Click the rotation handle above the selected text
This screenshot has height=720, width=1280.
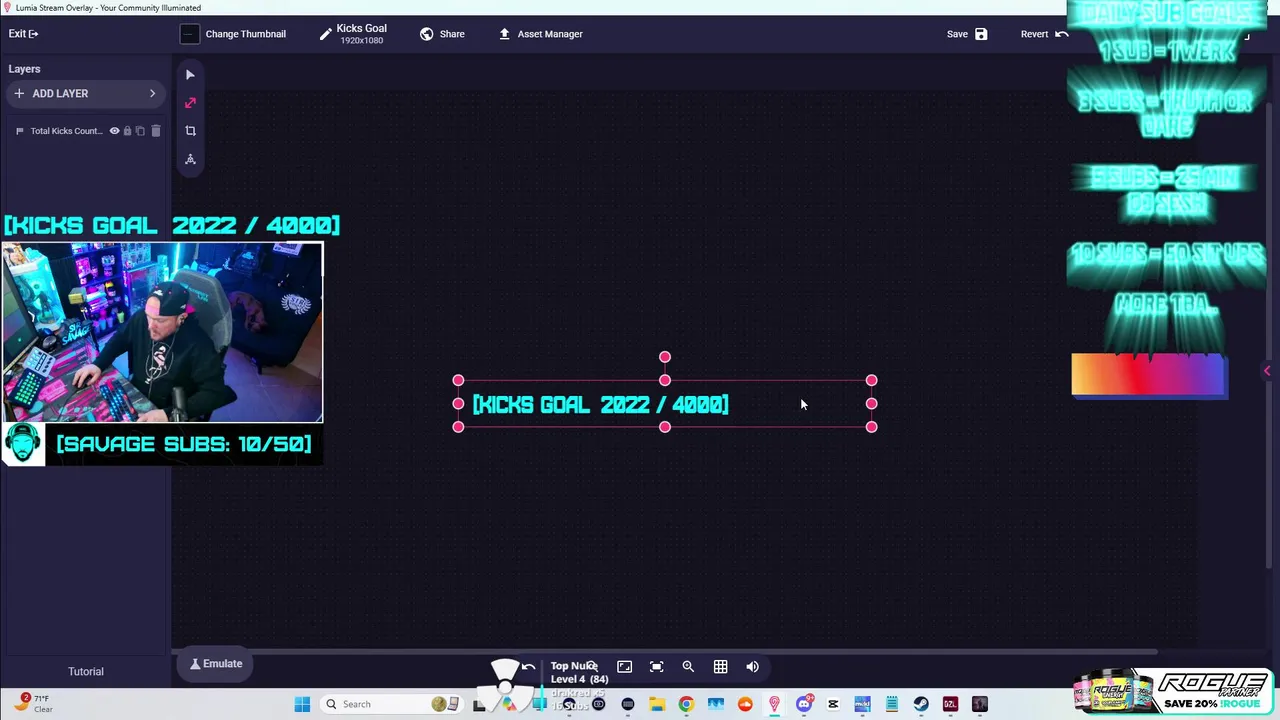coord(665,357)
